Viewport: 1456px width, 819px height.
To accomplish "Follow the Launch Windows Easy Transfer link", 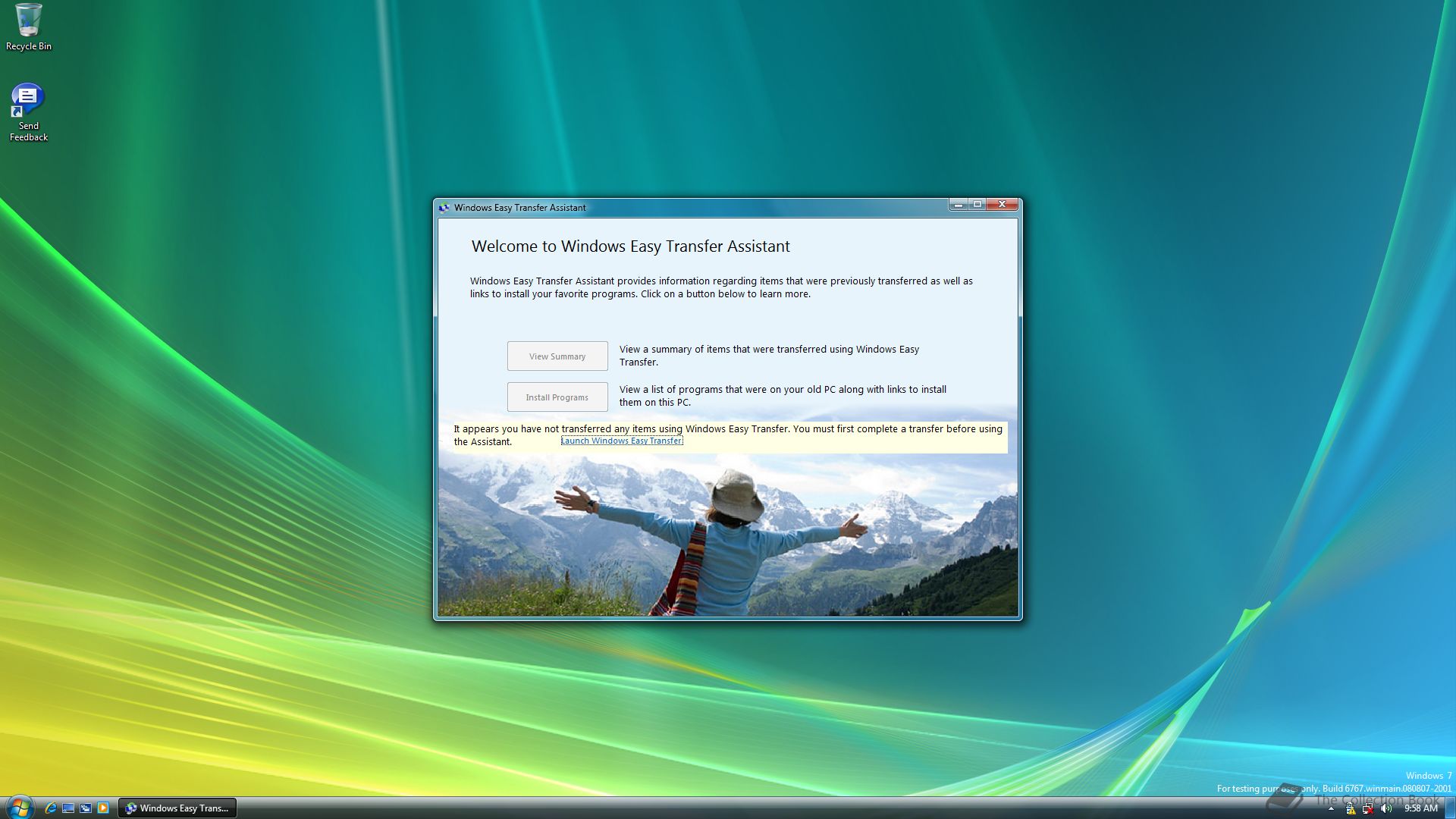I will coord(622,441).
